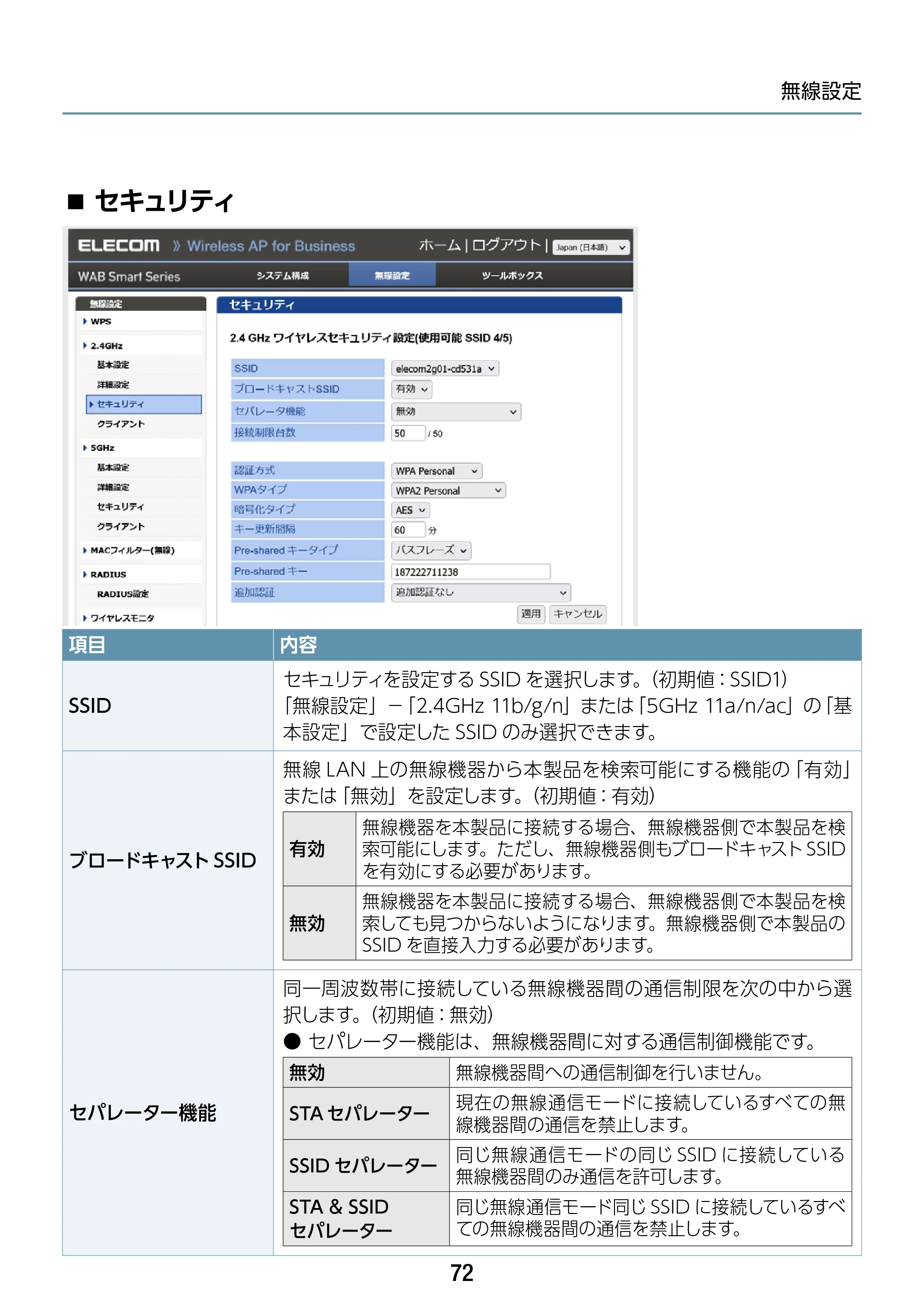
Task: Click the 'WAB Smart Series' label
Action: click(x=129, y=276)
